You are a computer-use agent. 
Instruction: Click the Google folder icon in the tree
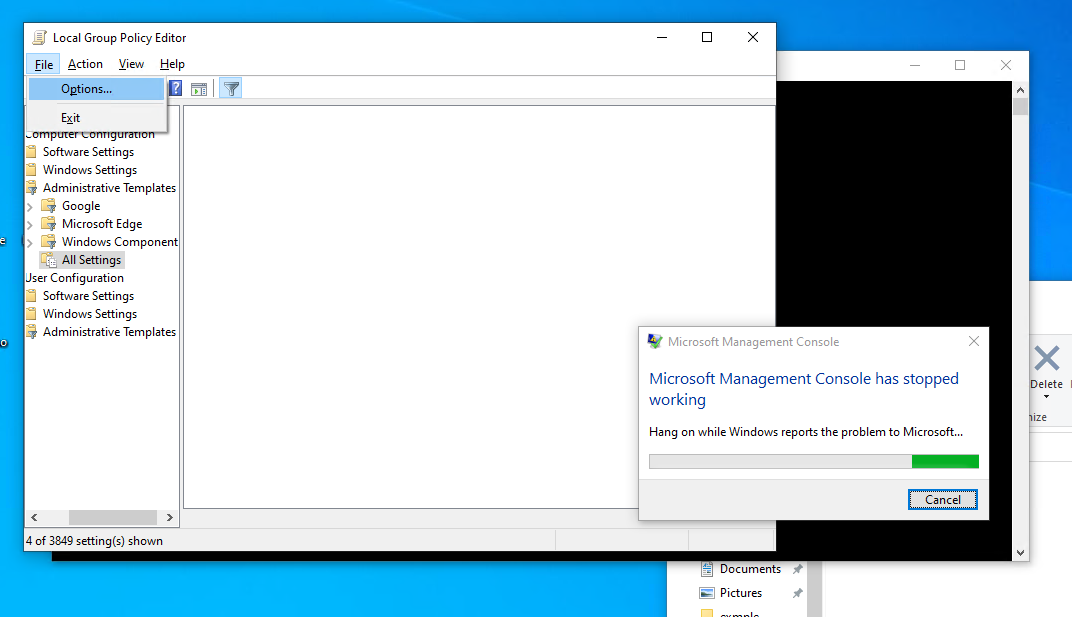click(49, 206)
